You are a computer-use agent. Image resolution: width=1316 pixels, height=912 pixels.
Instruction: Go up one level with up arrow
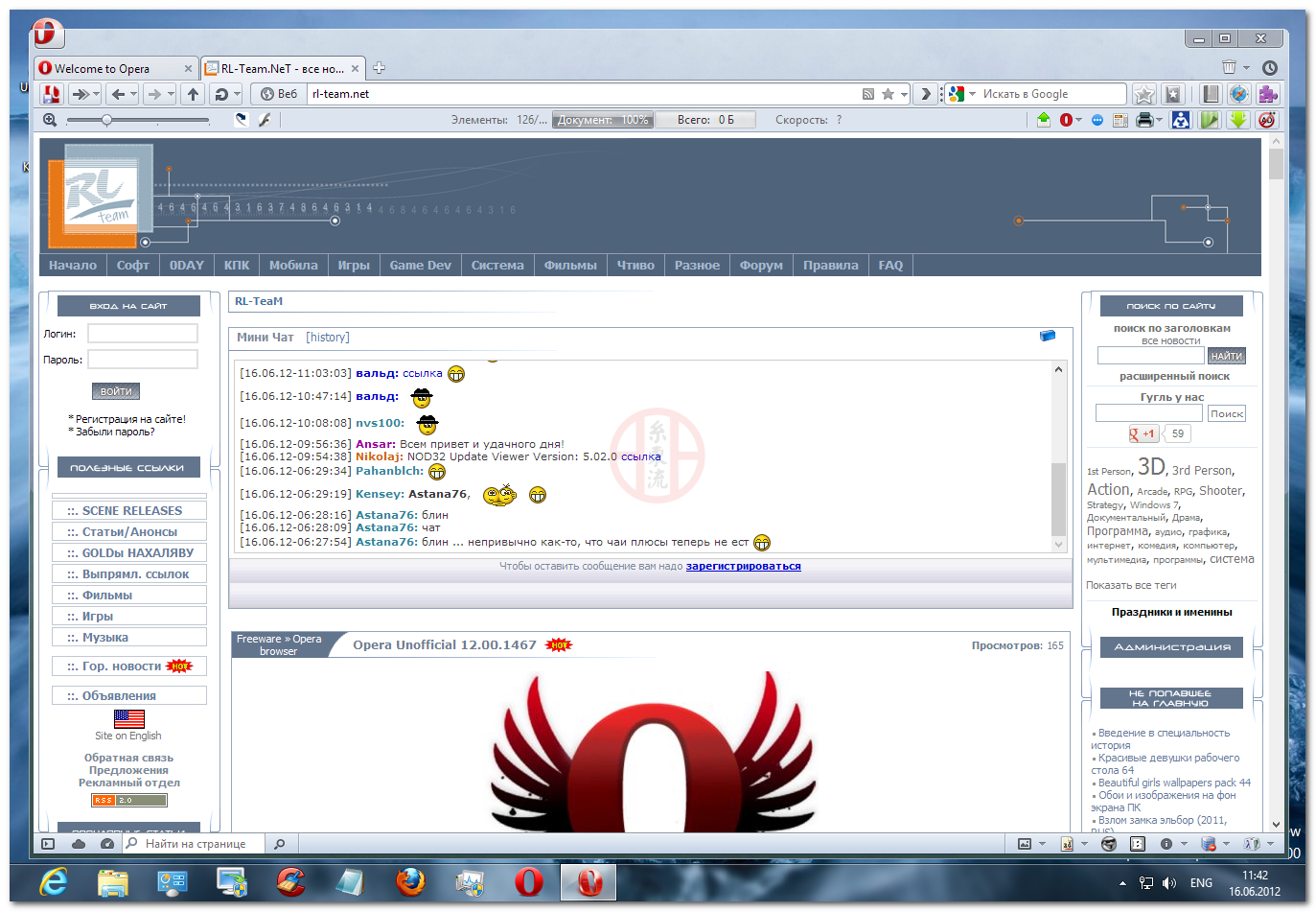[194, 94]
